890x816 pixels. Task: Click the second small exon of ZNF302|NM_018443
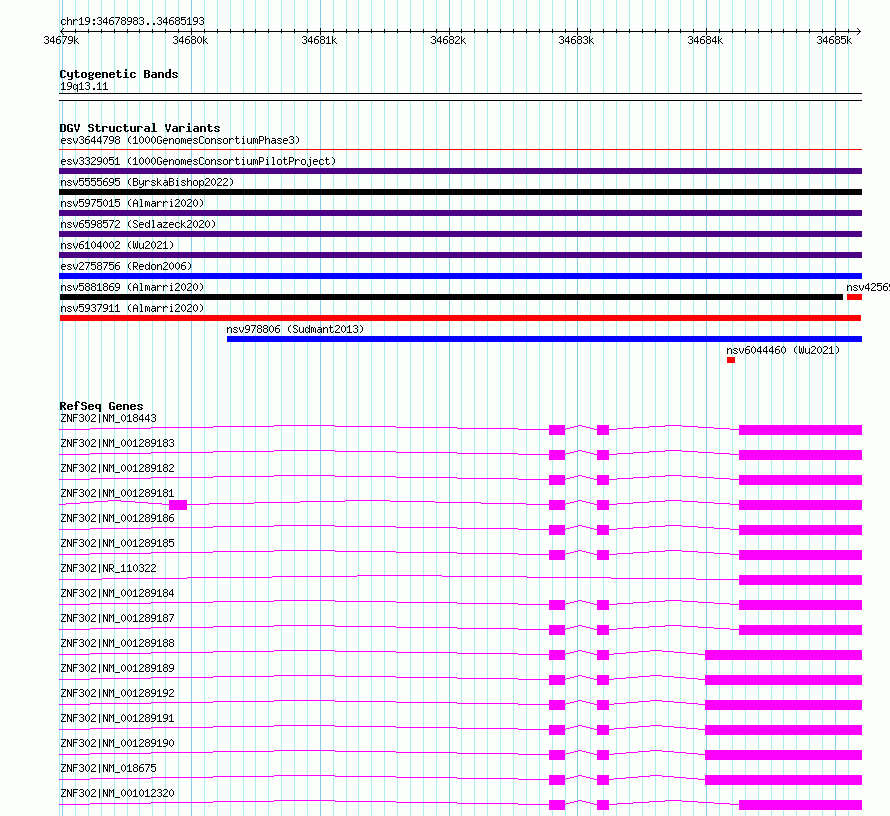click(603, 430)
